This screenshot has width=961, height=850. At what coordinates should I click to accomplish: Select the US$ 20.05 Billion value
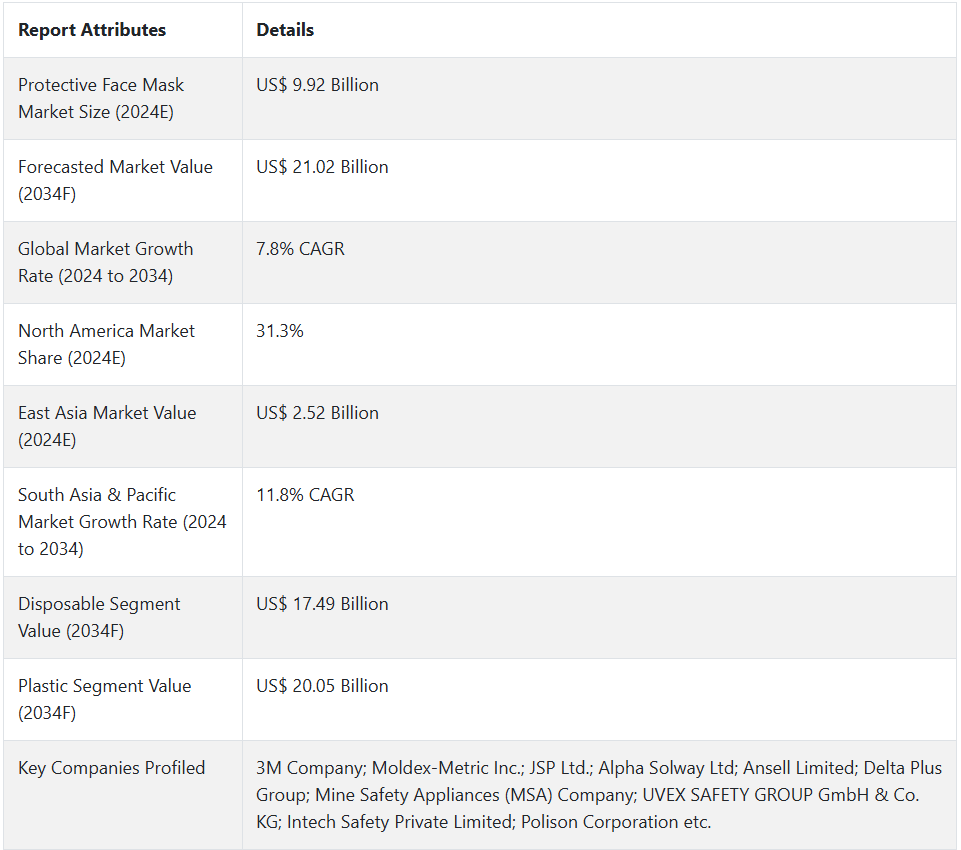tap(322, 686)
